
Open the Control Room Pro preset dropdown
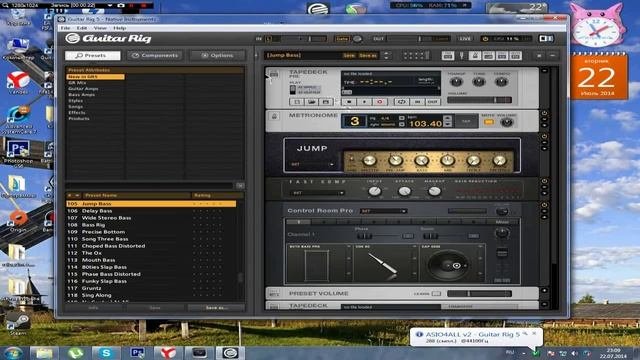point(383,211)
